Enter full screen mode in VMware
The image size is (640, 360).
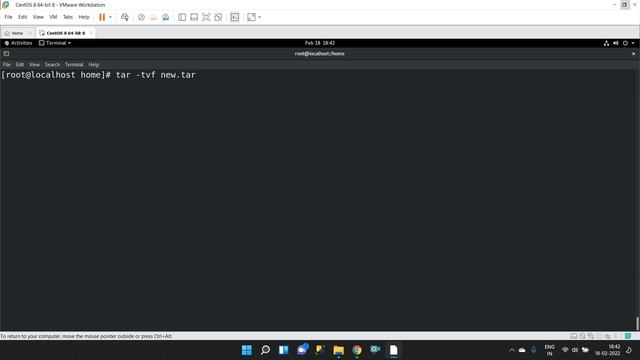tap(206, 17)
